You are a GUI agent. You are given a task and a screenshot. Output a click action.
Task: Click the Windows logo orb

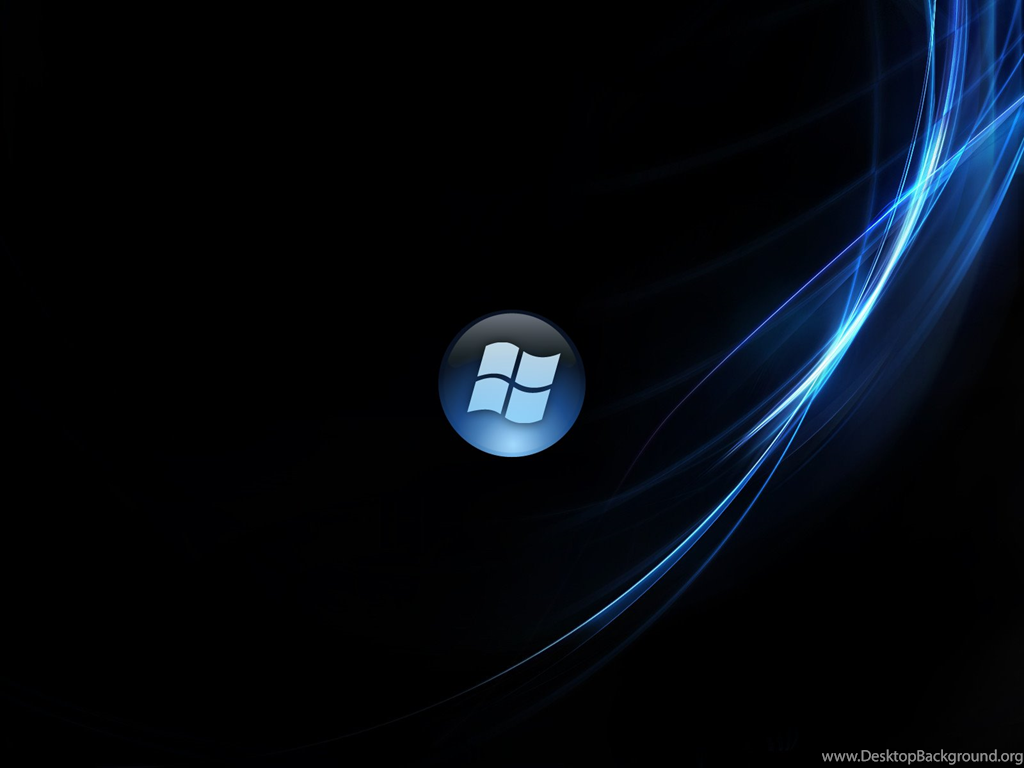511,383
